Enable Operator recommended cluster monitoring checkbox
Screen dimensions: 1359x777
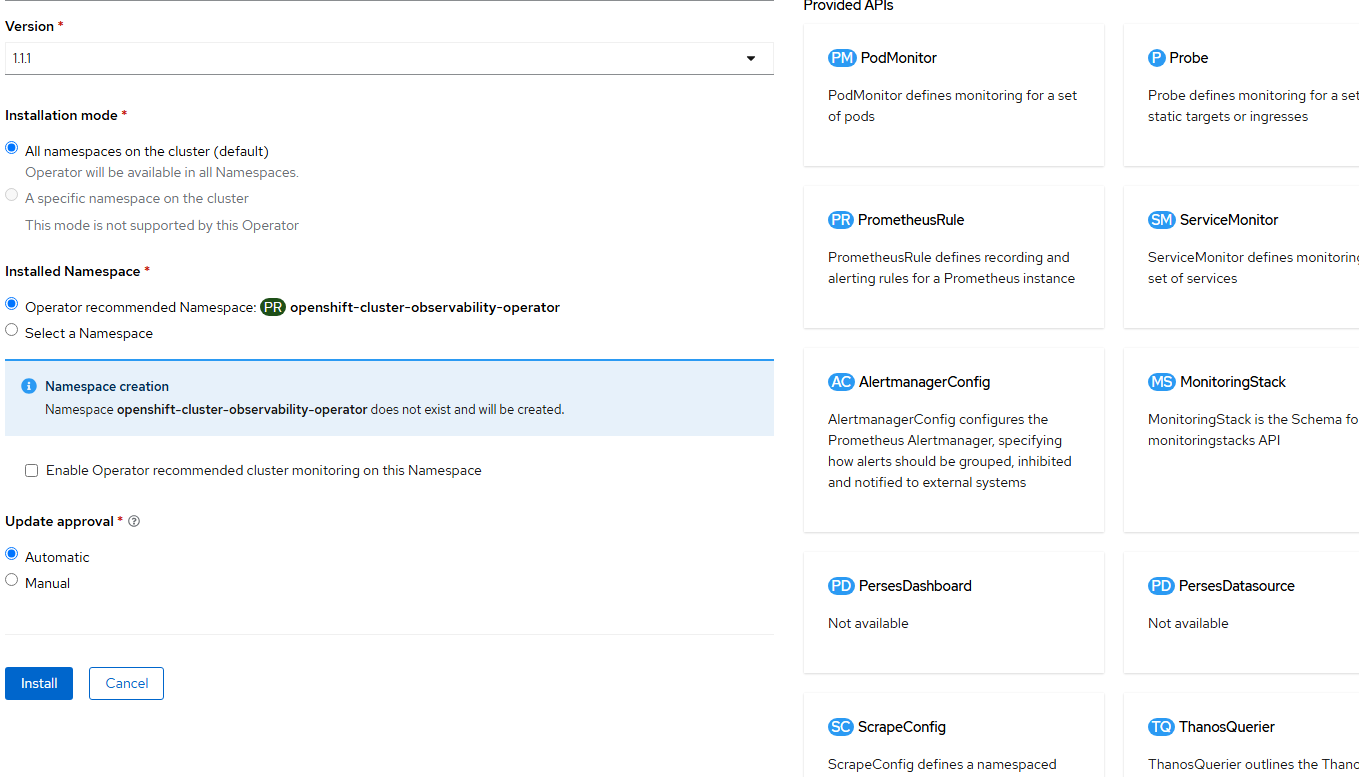click(x=32, y=470)
